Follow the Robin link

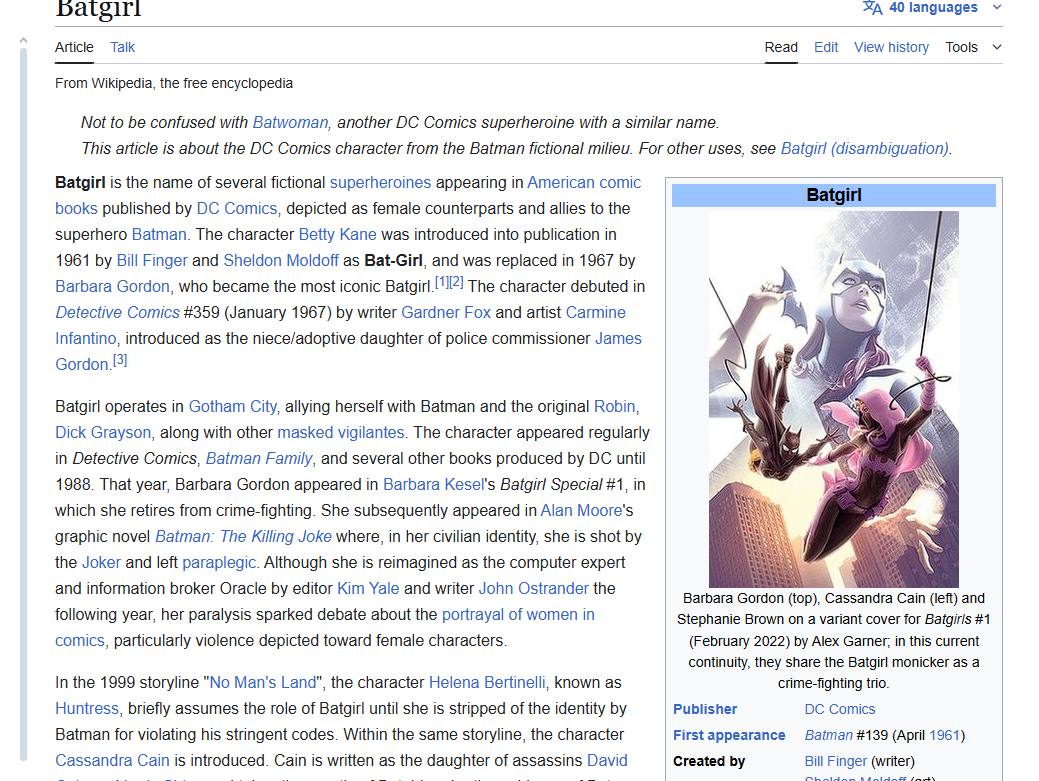point(614,406)
